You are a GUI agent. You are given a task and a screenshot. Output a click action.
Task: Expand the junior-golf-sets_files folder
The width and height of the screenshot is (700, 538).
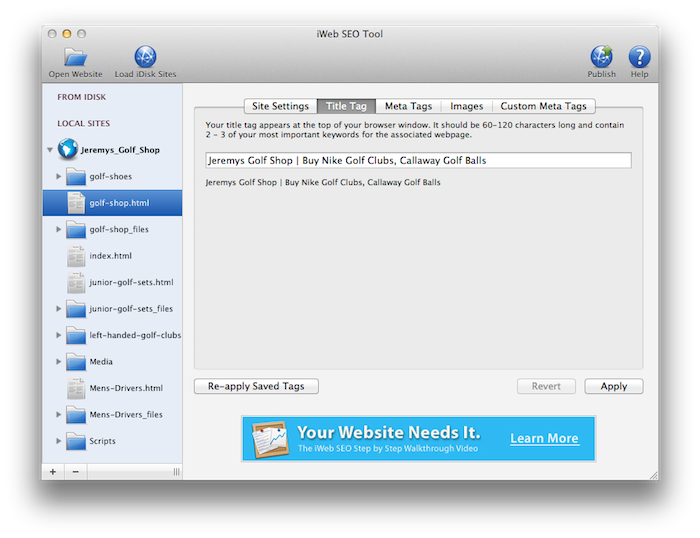click(x=58, y=309)
